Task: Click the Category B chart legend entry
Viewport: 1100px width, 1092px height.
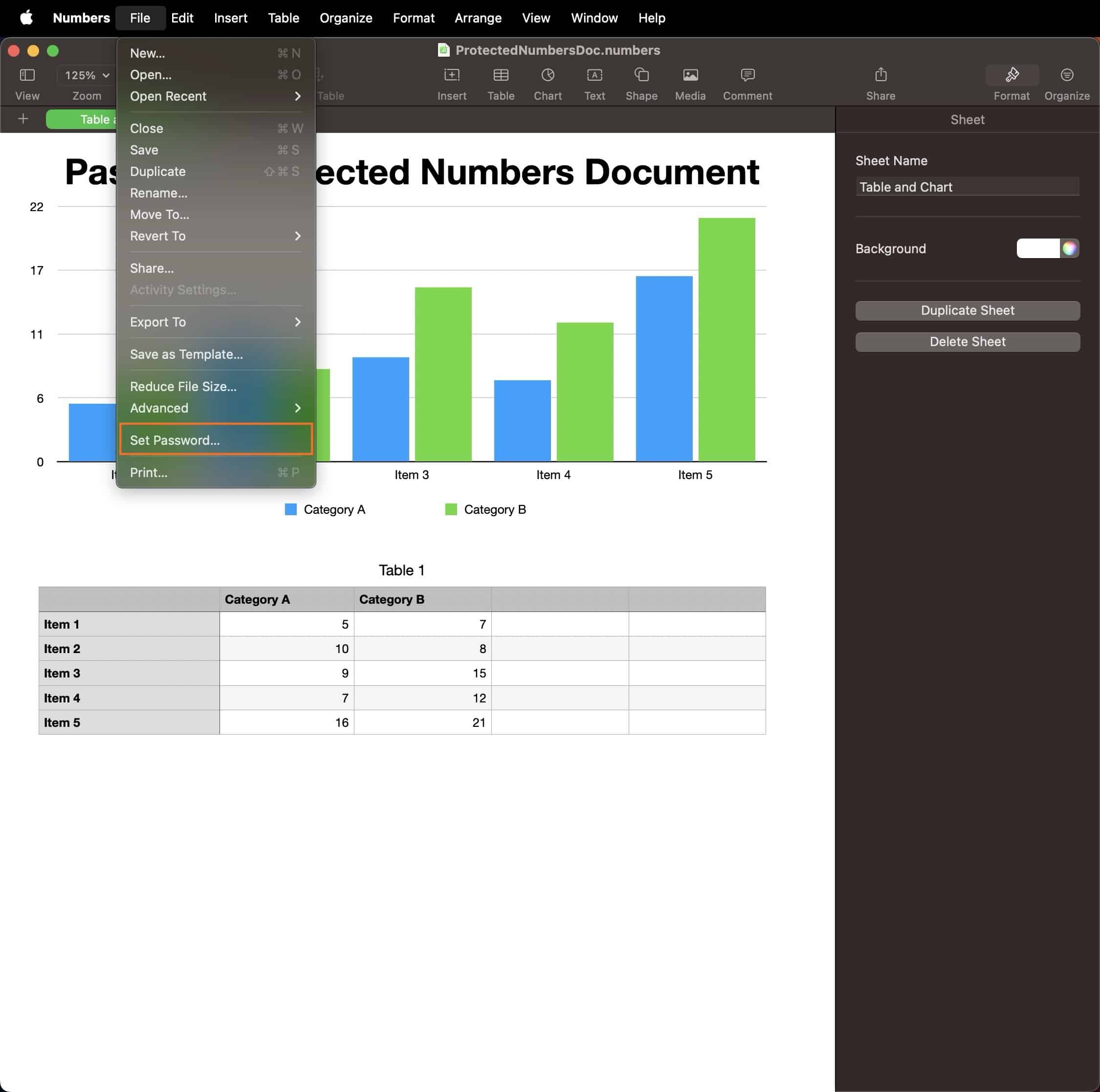Action: (x=485, y=509)
